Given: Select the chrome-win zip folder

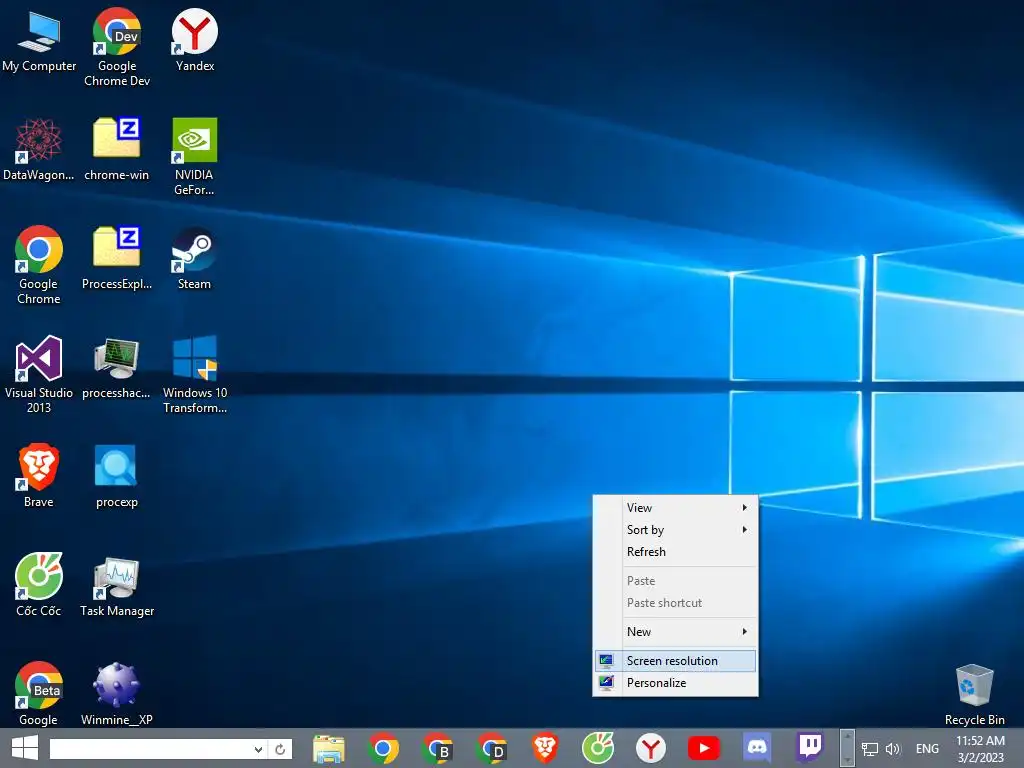Looking at the screenshot, I should pyautogui.click(x=116, y=150).
